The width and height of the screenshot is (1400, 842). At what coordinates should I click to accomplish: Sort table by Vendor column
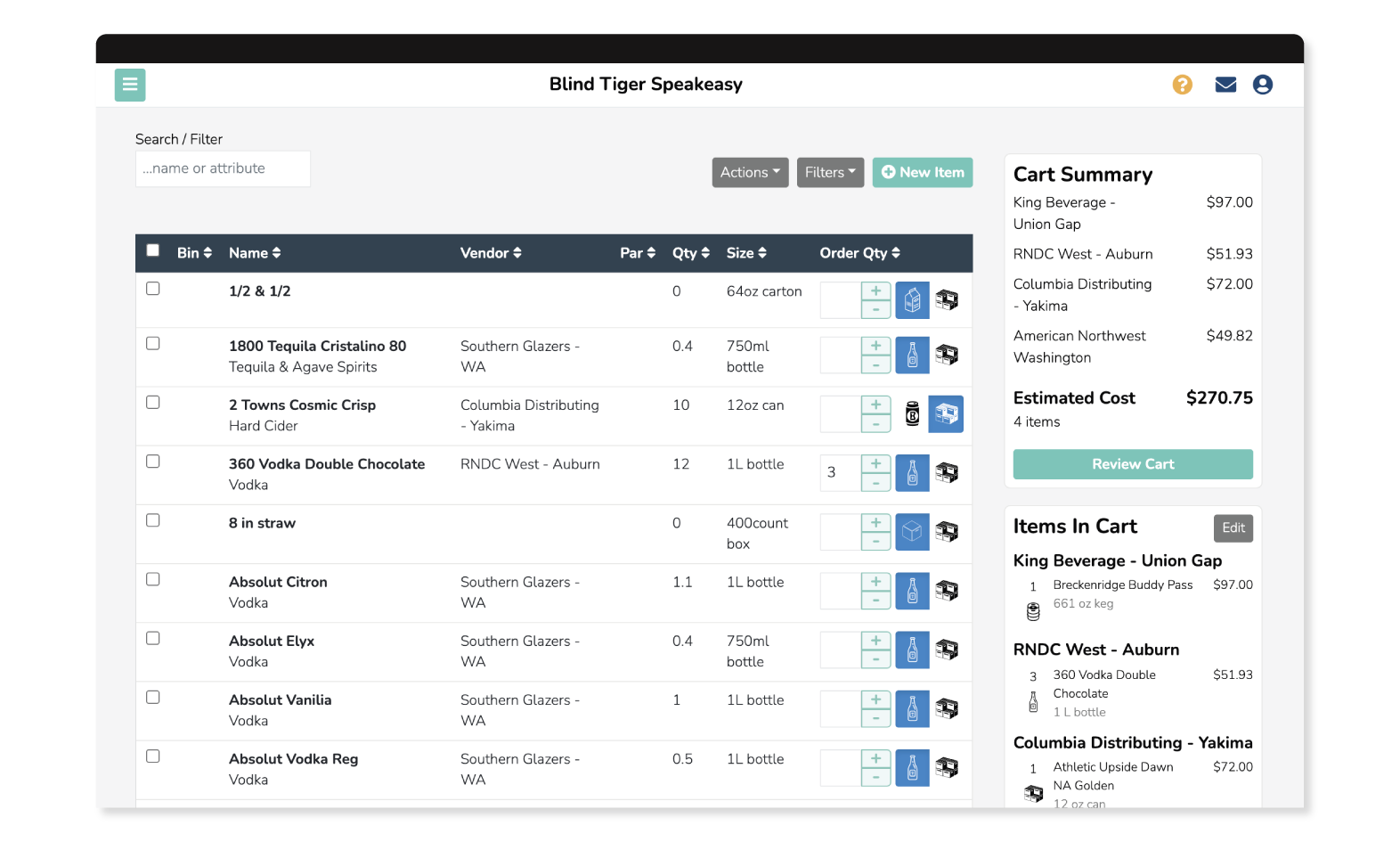click(x=491, y=253)
